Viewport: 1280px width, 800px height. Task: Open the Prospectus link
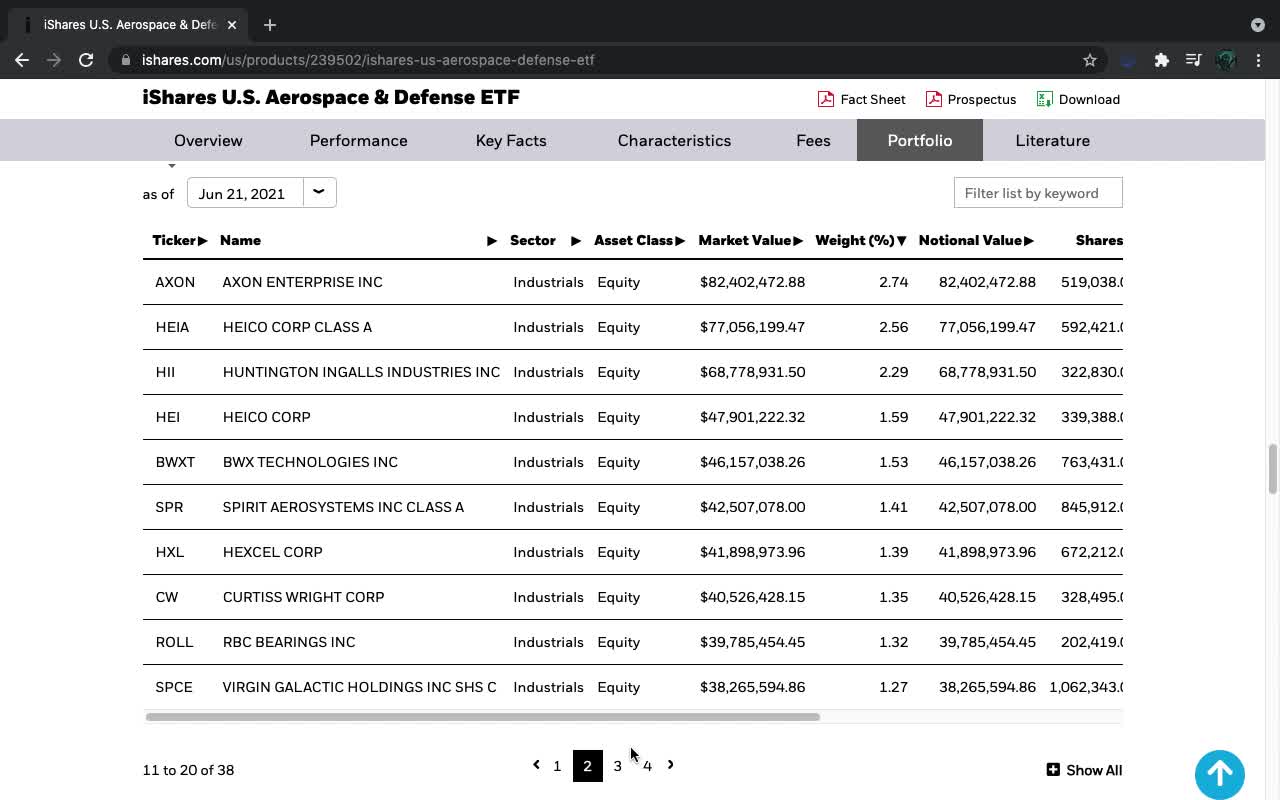(x=982, y=99)
